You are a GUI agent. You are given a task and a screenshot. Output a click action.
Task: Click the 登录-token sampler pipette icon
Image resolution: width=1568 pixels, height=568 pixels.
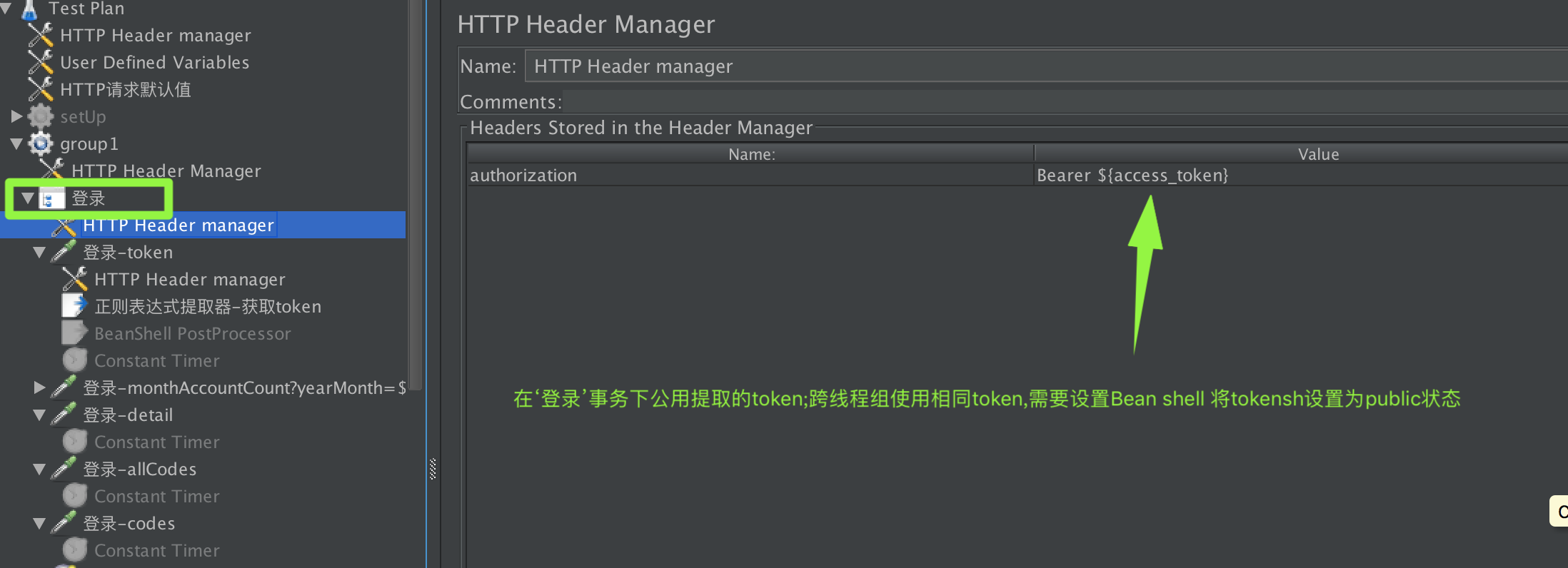pyautogui.click(x=64, y=252)
